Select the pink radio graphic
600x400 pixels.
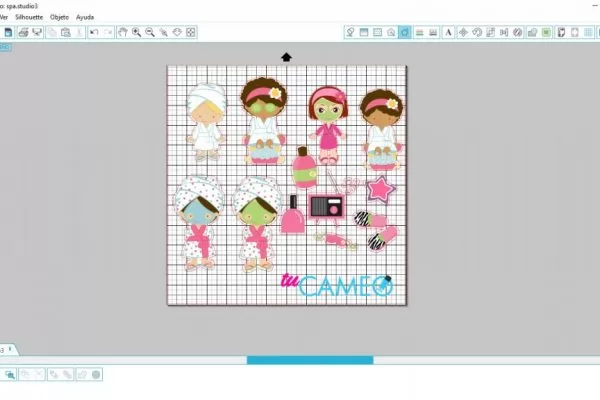(327, 206)
